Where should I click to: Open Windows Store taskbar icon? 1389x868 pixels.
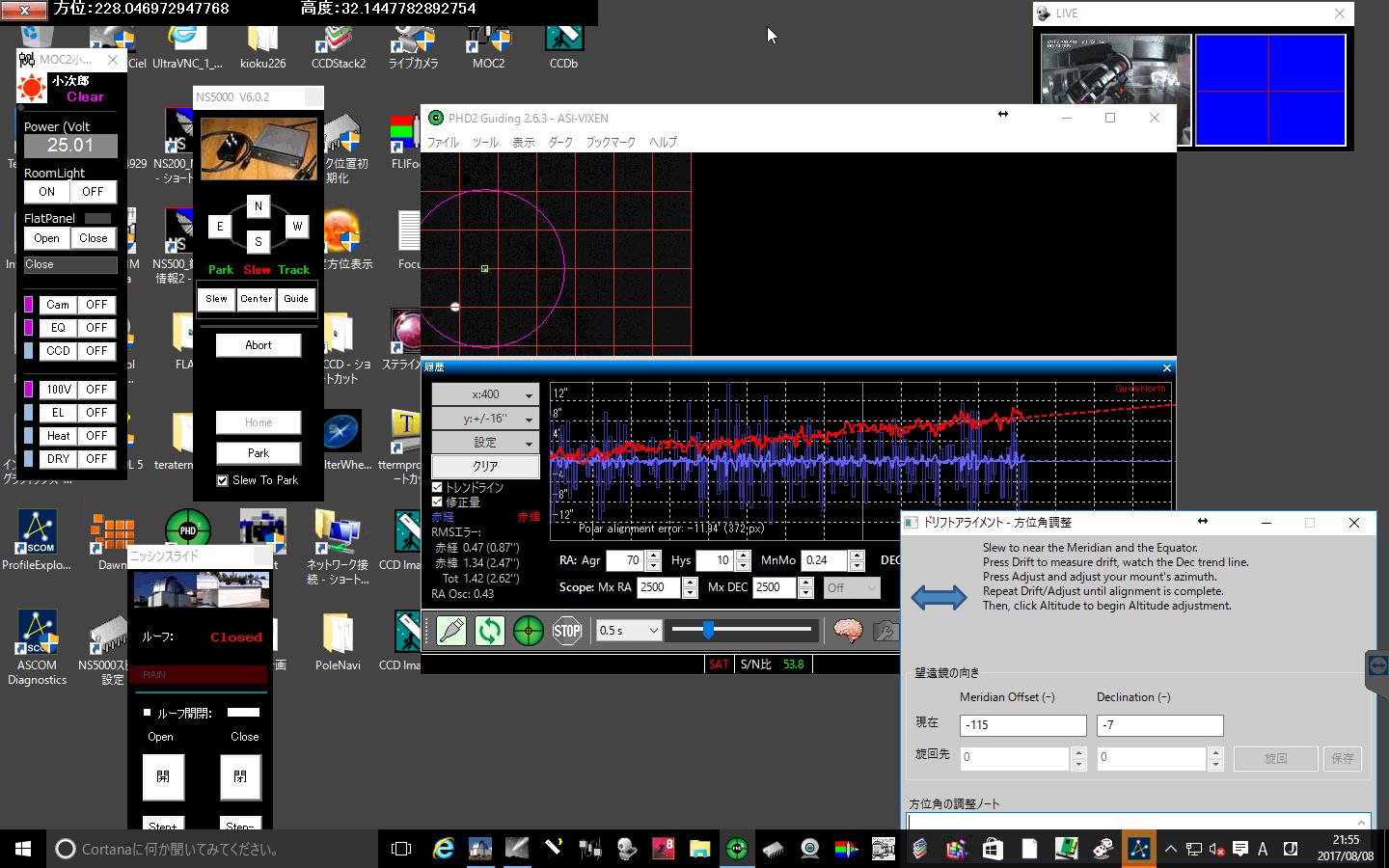click(x=993, y=849)
